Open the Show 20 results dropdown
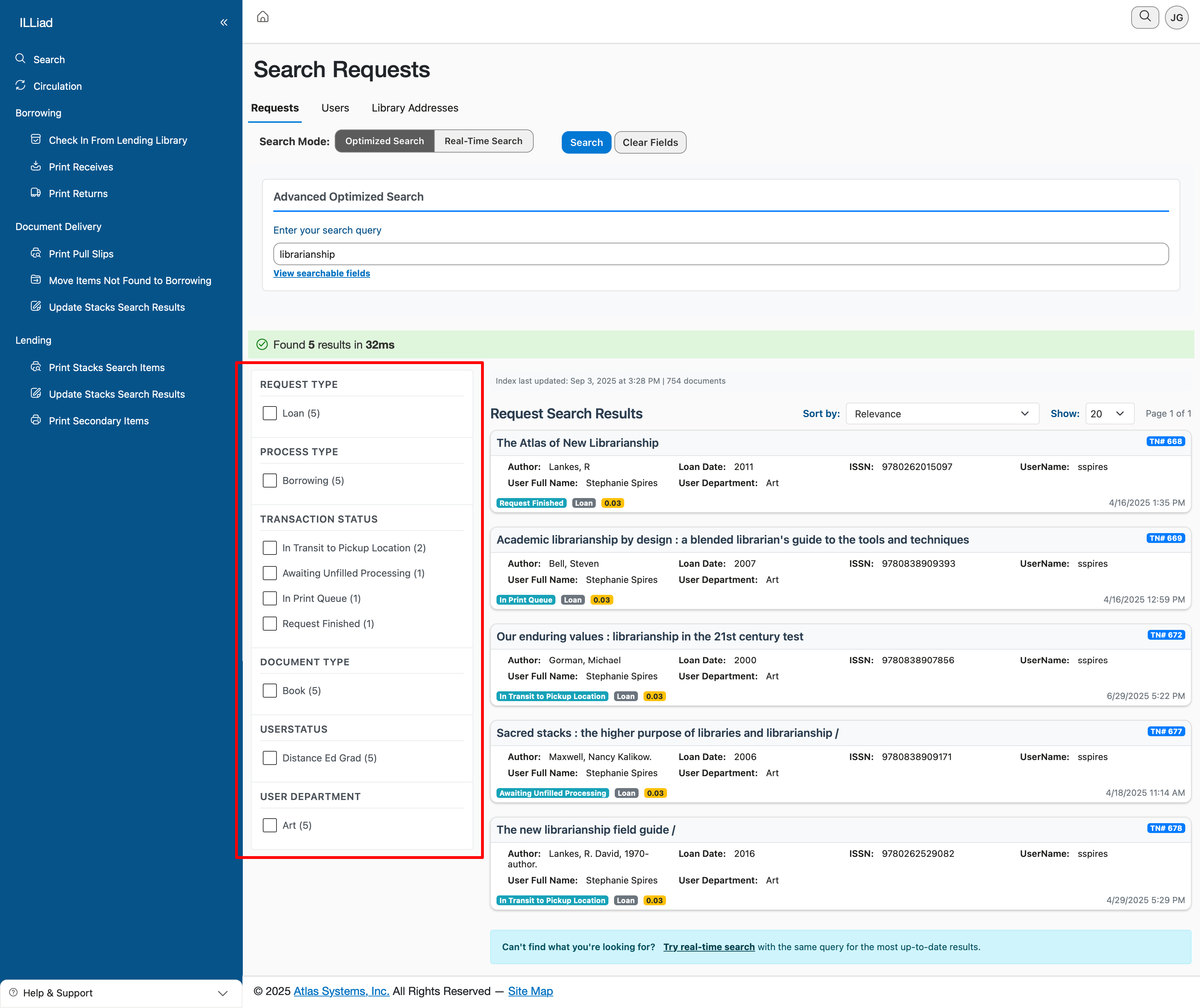Screen dimensions: 1200x1008 (1108, 414)
